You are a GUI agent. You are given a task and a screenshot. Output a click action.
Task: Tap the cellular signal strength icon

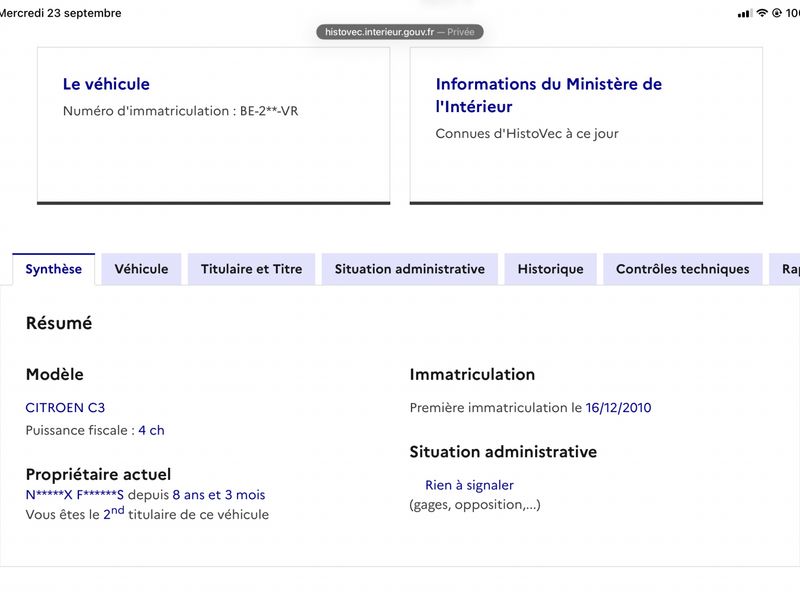pos(744,14)
